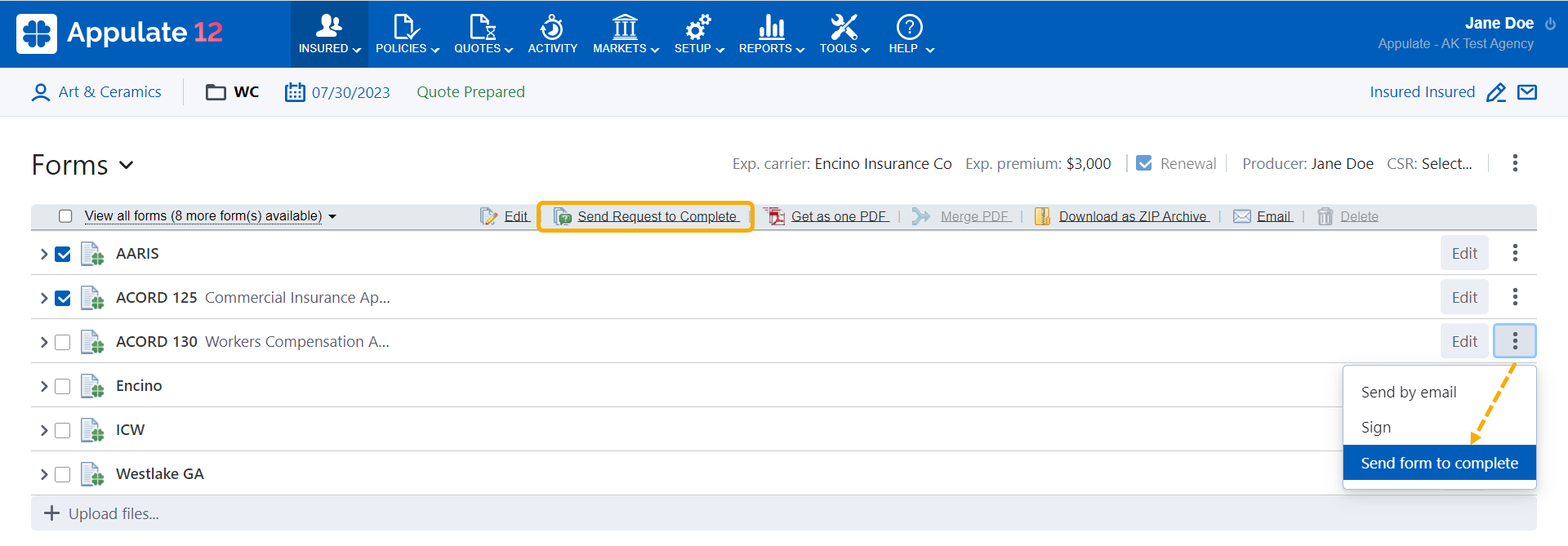Click the Edit button for AARIS
Viewport: 1568px width, 546px height.
click(x=1464, y=253)
